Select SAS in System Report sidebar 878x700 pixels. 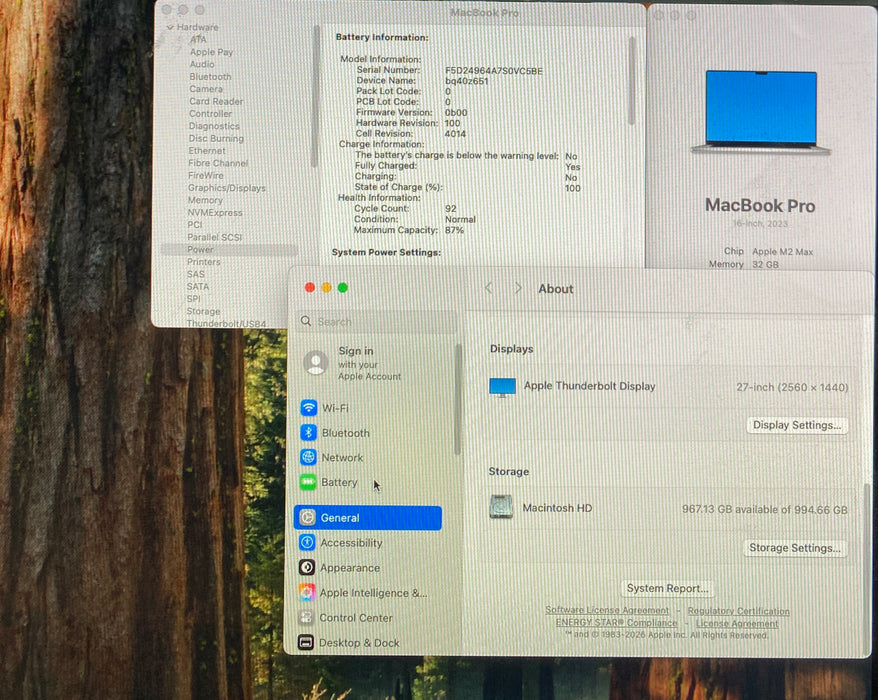click(195, 274)
